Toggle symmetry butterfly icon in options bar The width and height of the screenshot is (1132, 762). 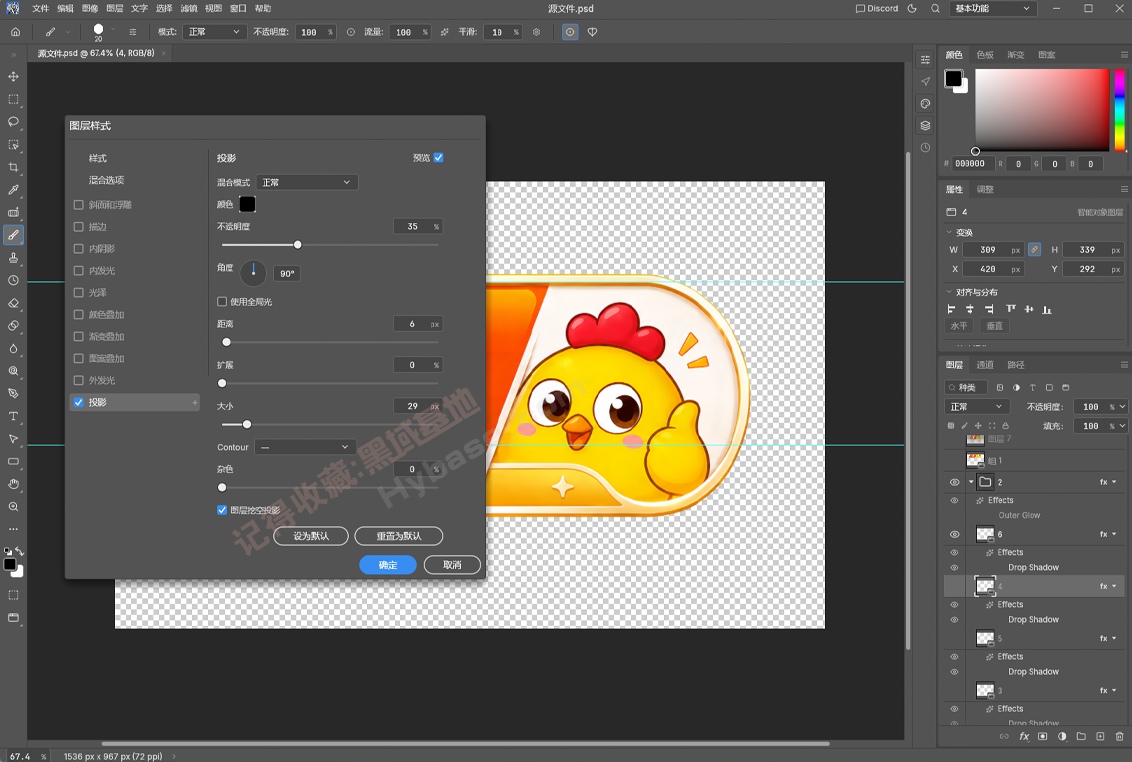[592, 32]
